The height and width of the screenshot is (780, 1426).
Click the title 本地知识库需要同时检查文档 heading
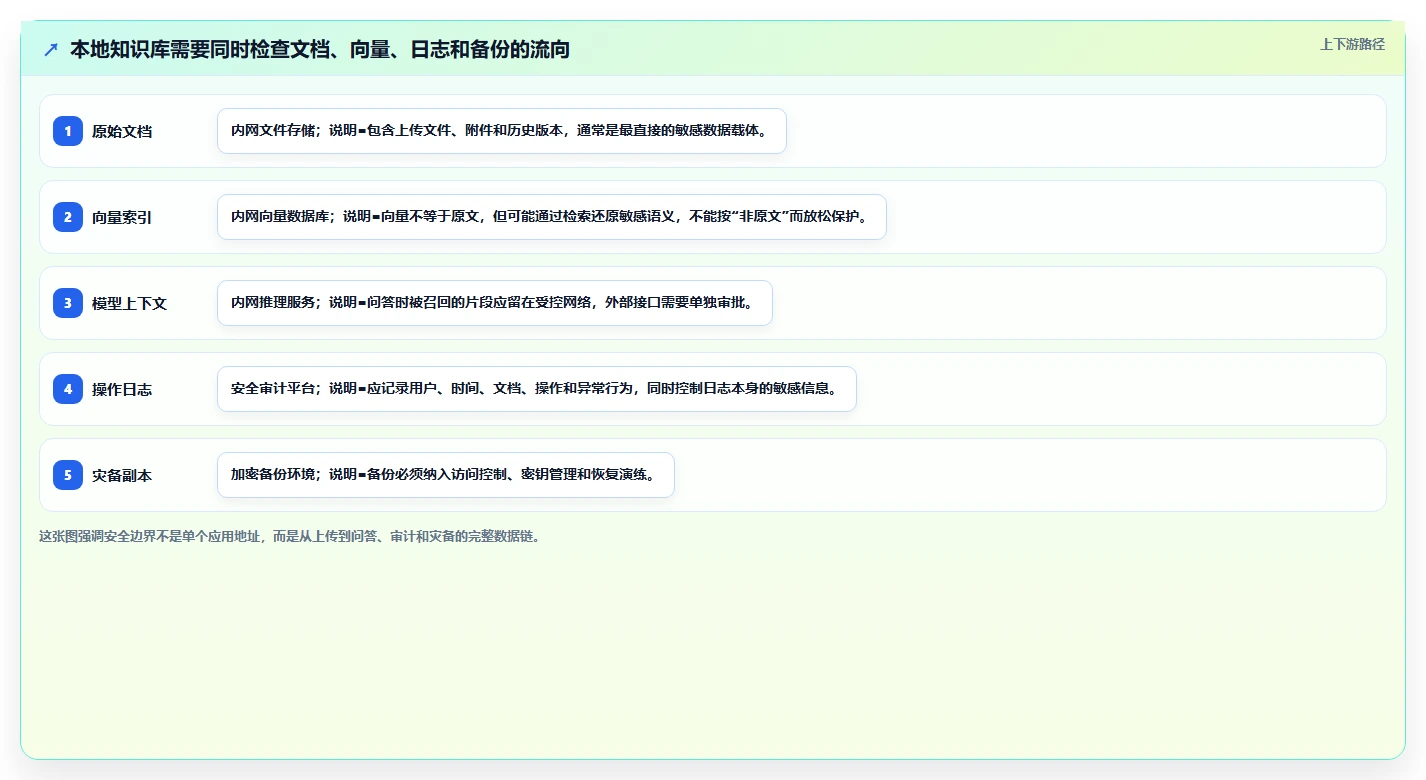(320, 49)
